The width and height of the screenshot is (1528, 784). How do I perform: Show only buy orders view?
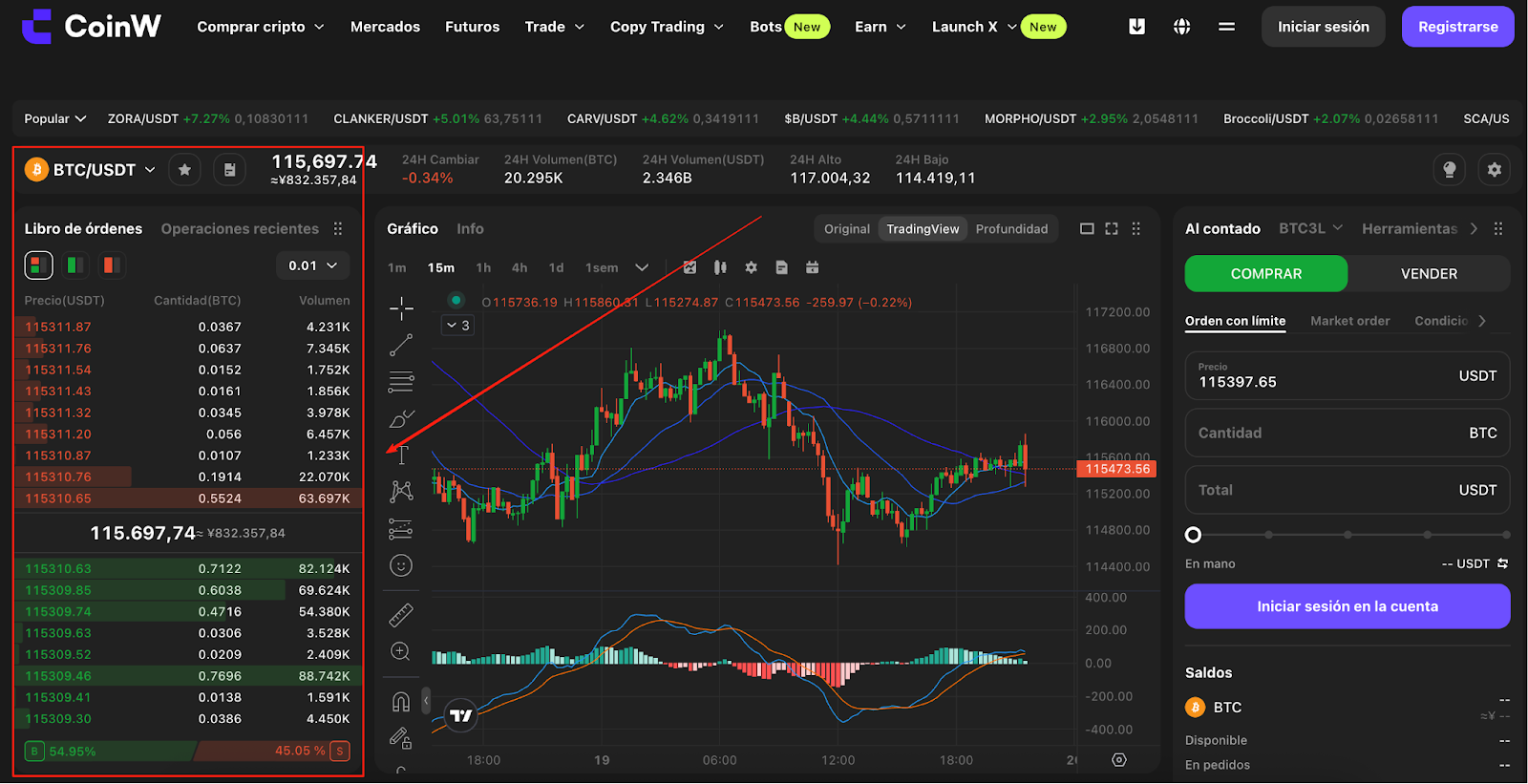[75, 265]
